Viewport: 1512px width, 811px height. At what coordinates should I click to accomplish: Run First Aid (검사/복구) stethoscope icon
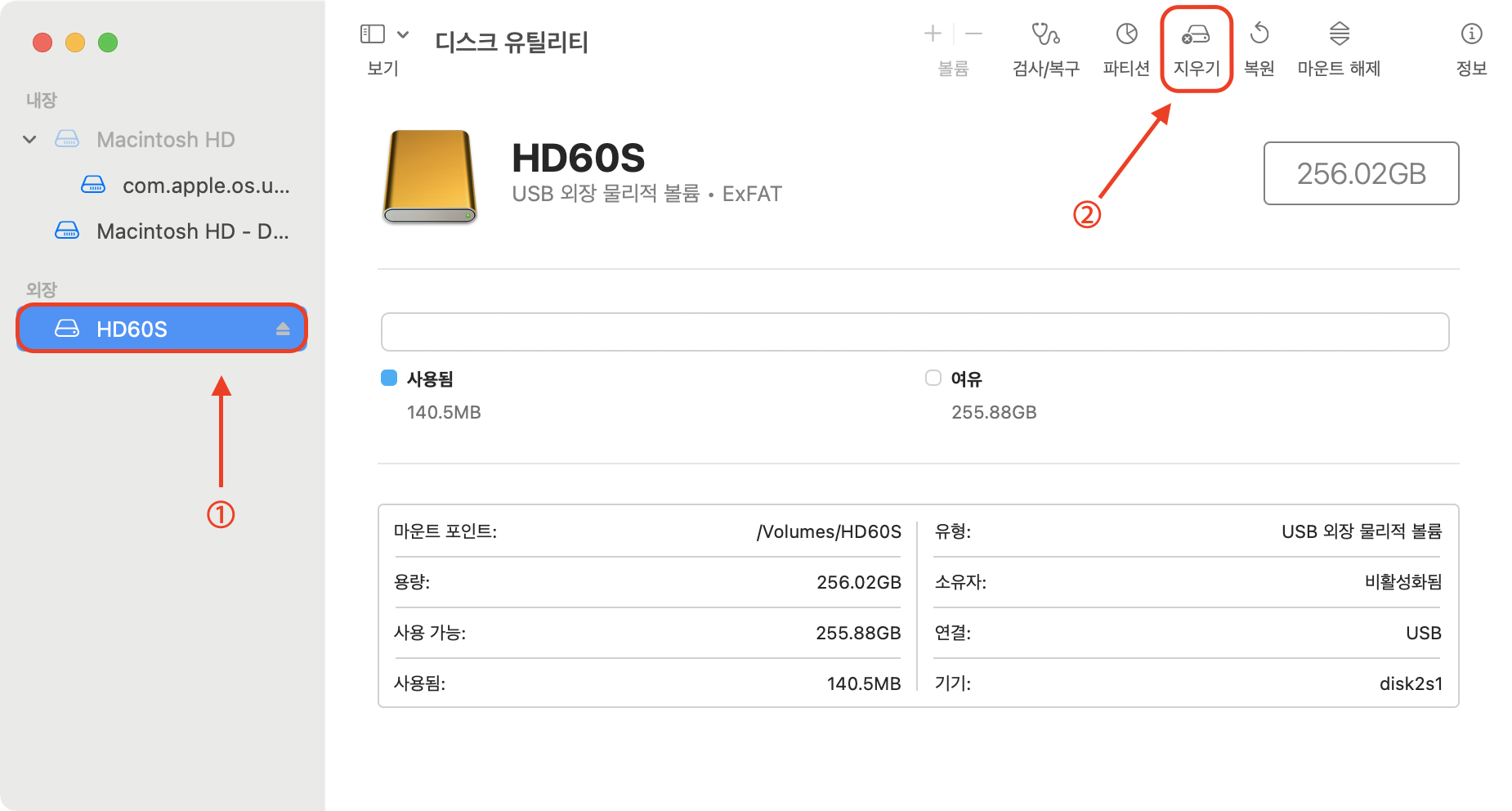[x=1045, y=34]
